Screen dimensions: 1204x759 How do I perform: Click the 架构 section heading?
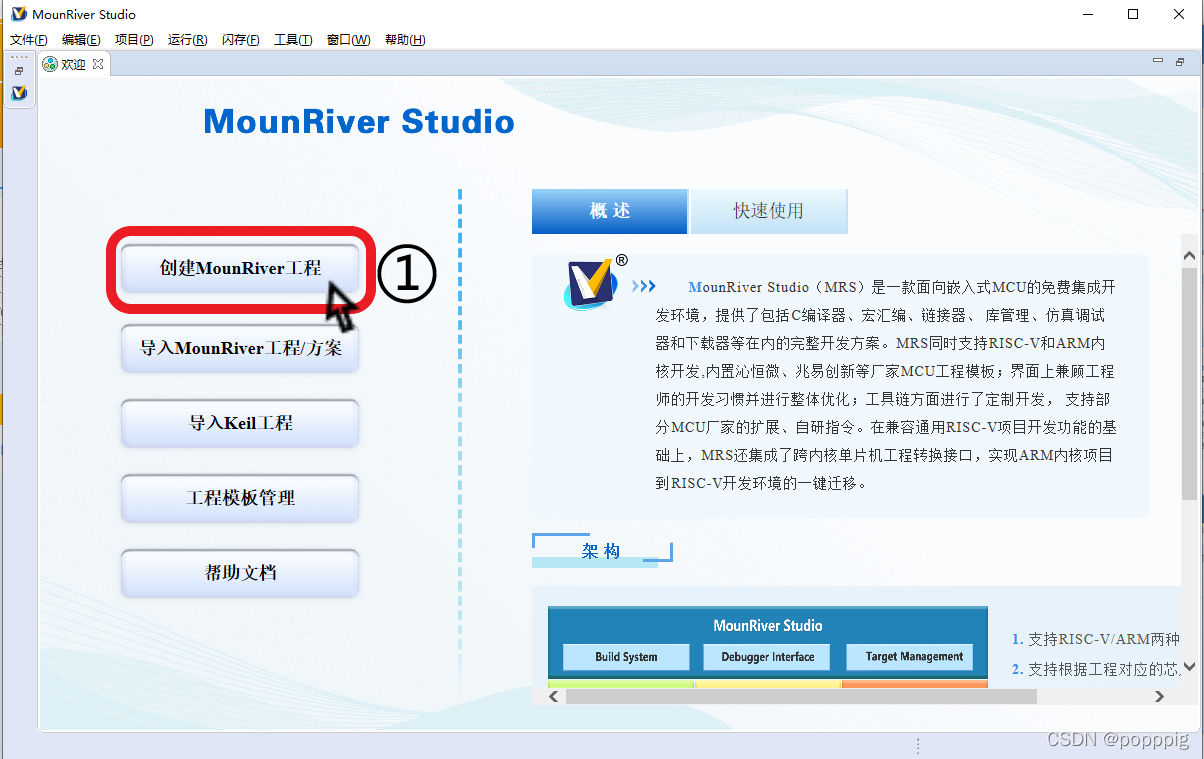click(x=601, y=551)
